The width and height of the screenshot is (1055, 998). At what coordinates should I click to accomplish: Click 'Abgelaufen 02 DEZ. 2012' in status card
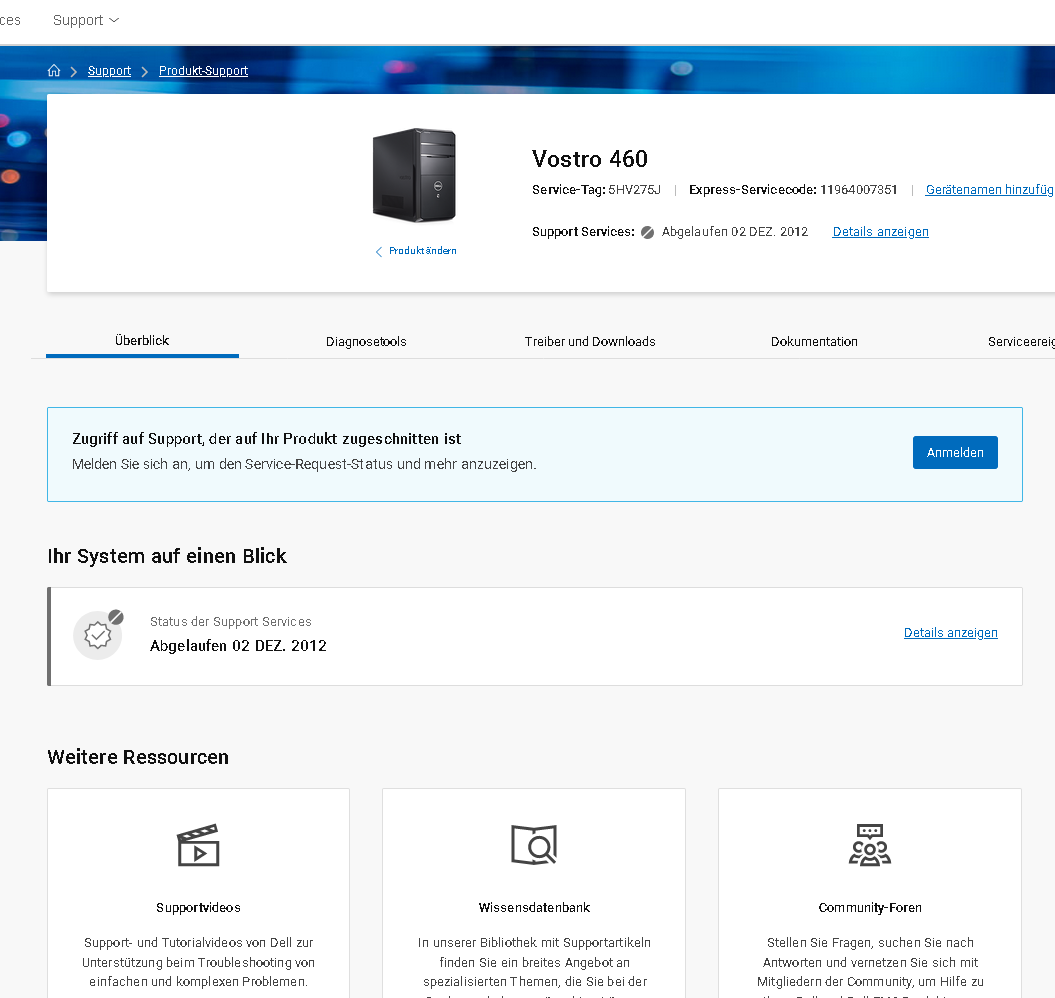(x=238, y=646)
